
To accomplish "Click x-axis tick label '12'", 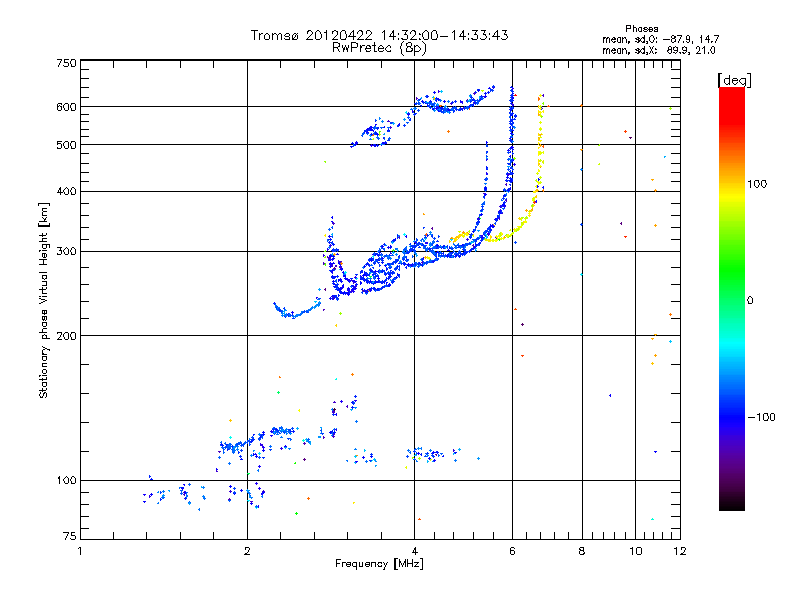I will click(x=680, y=551).
